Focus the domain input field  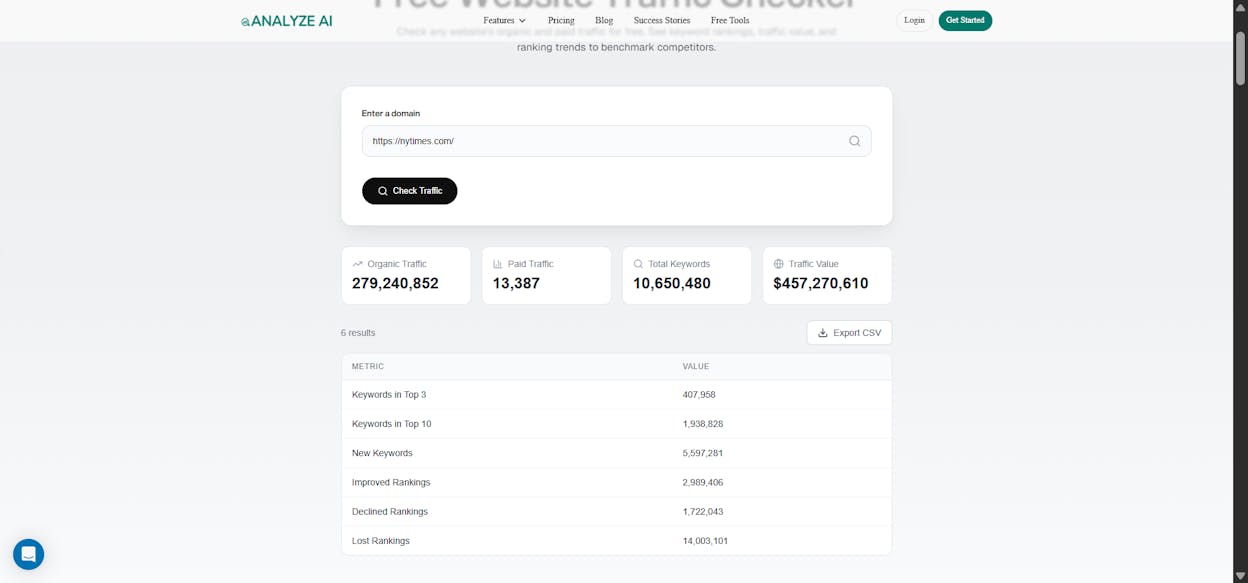(616, 141)
